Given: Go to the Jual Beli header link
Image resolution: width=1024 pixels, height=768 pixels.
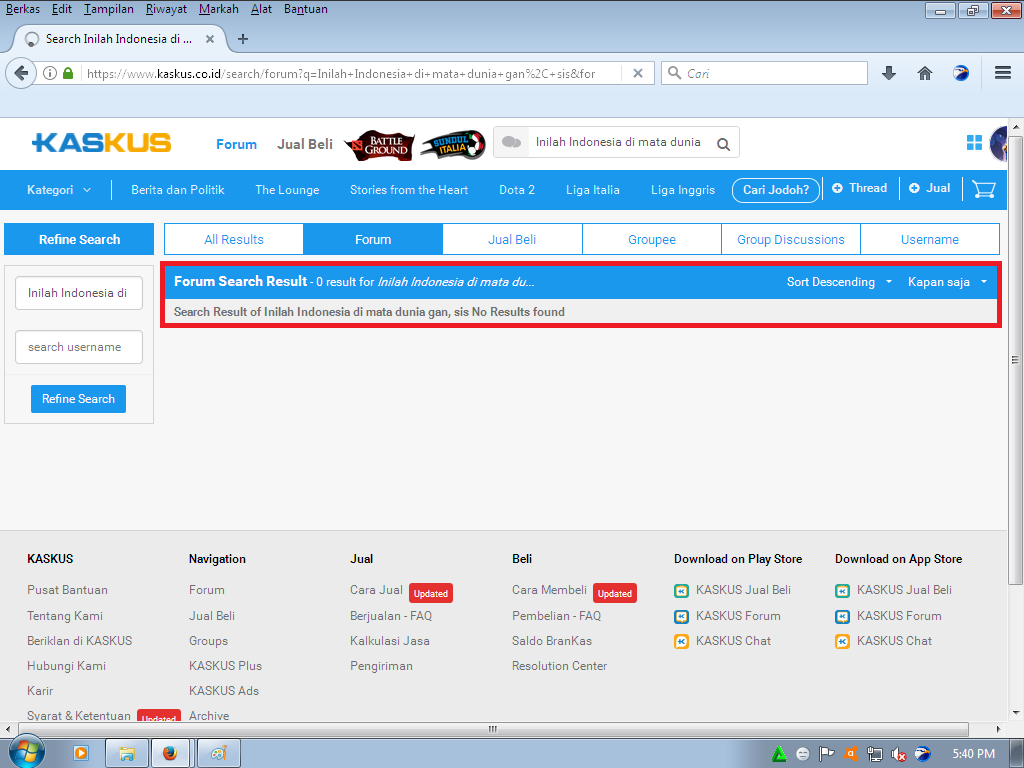Looking at the screenshot, I should pyautogui.click(x=305, y=144).
